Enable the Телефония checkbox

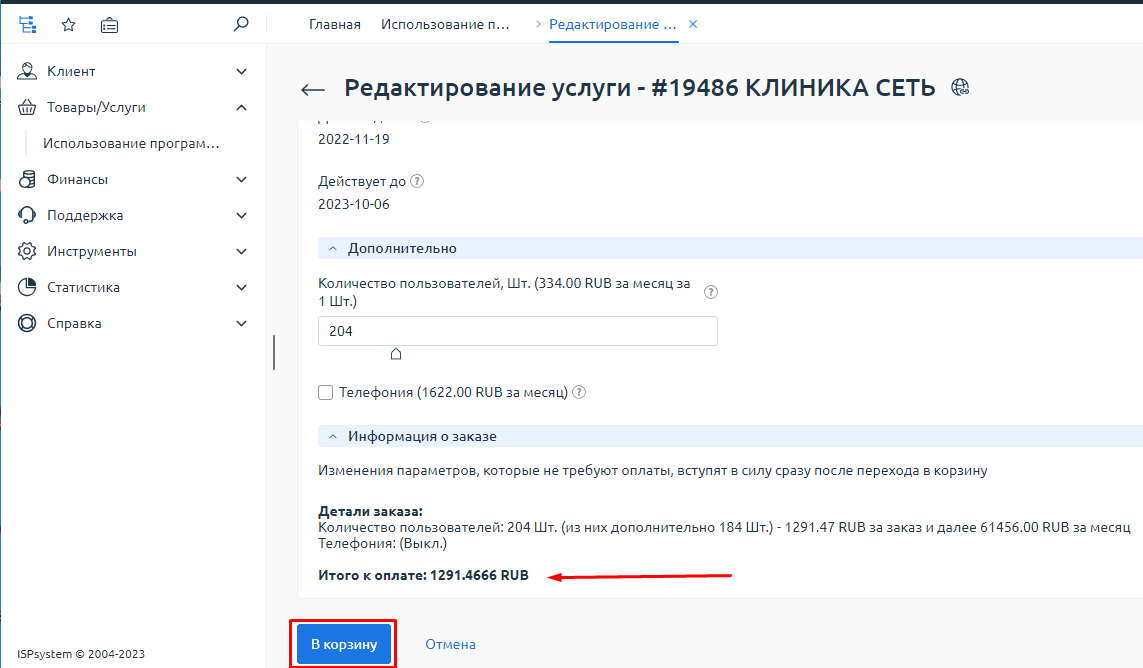(326, 392)
